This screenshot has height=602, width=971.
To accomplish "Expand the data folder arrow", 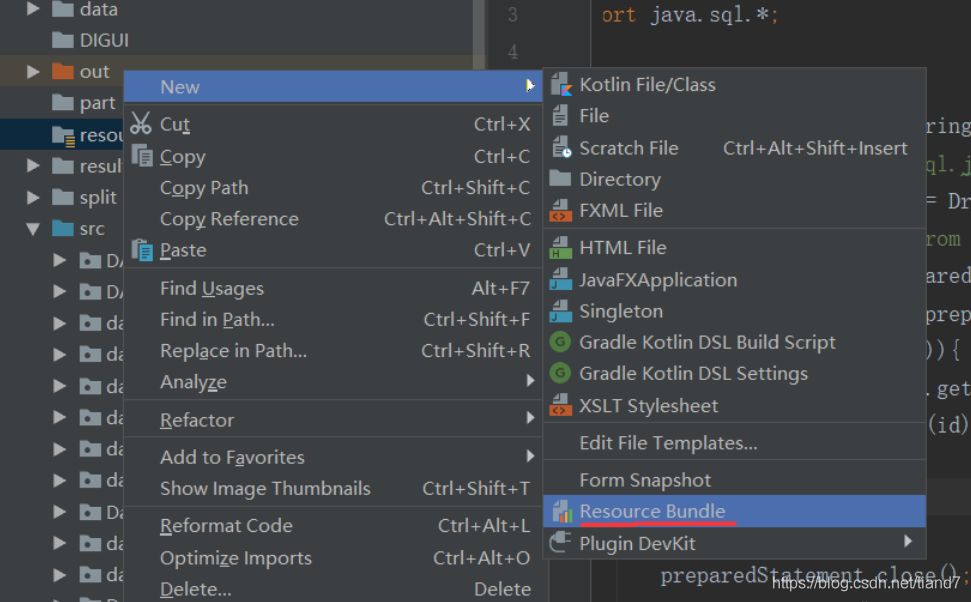I will tap(33, 9).
